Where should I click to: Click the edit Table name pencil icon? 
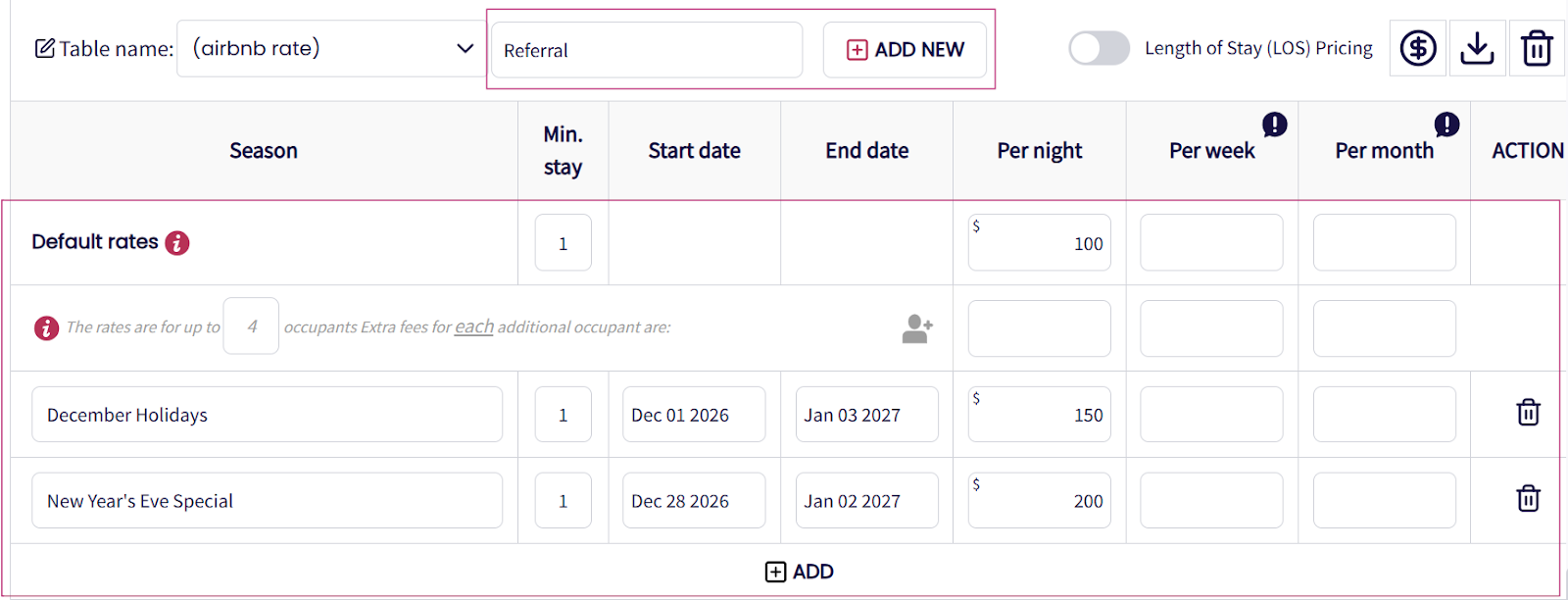click(x=45, y=48)
